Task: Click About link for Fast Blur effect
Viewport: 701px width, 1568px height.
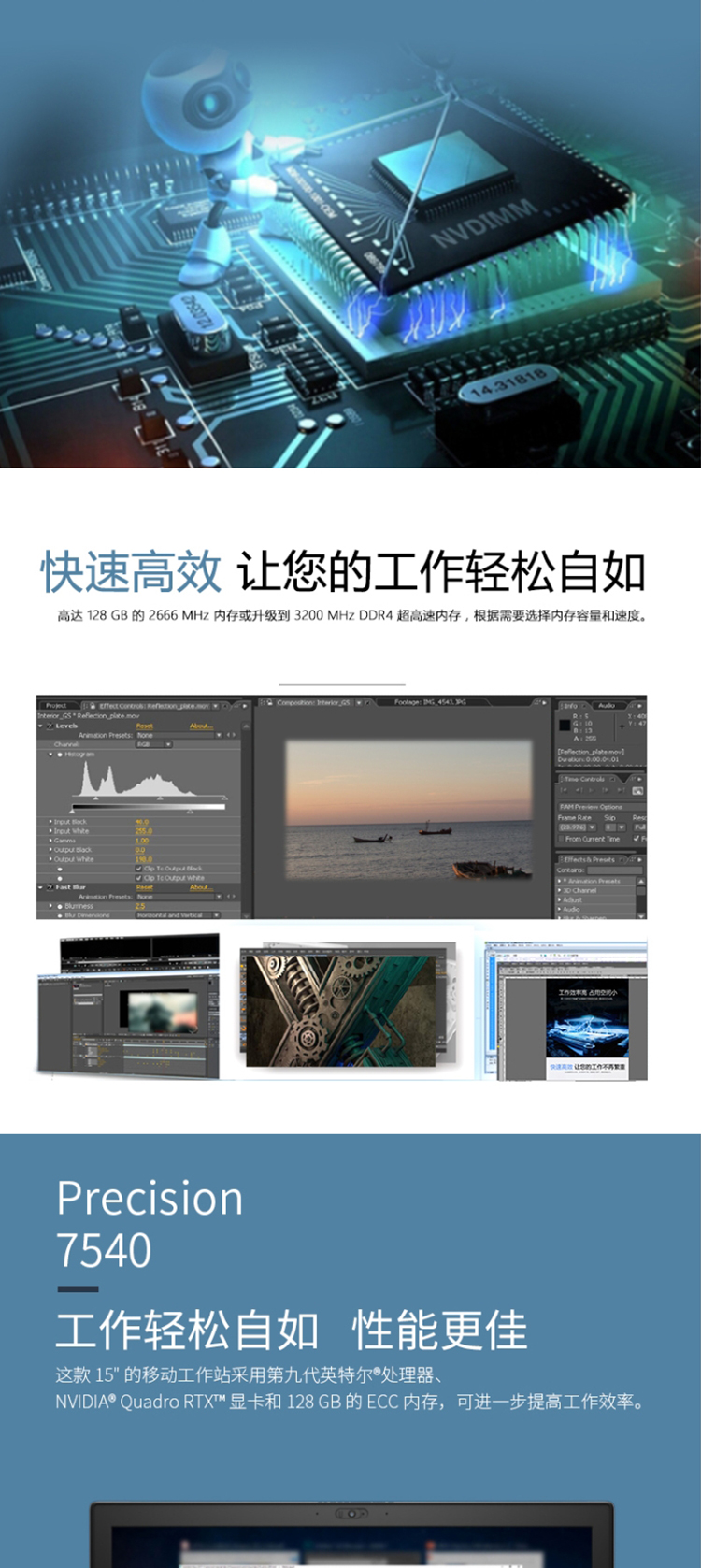Action: [x=200, y=887]
